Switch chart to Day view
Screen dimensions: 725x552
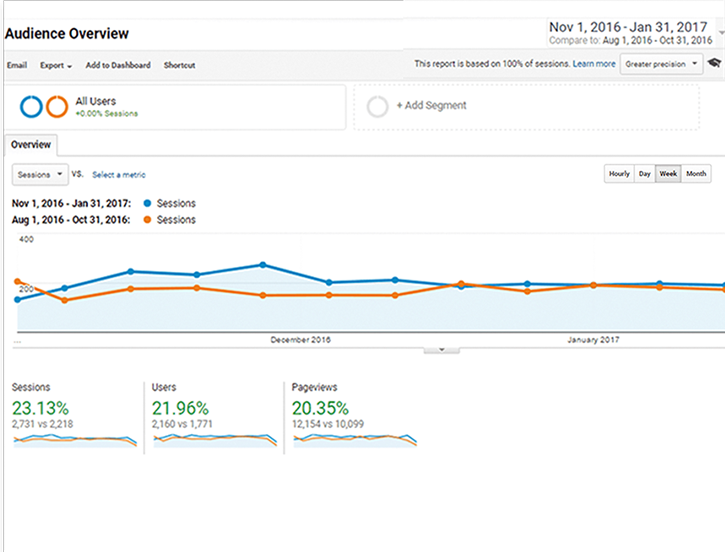645,174
